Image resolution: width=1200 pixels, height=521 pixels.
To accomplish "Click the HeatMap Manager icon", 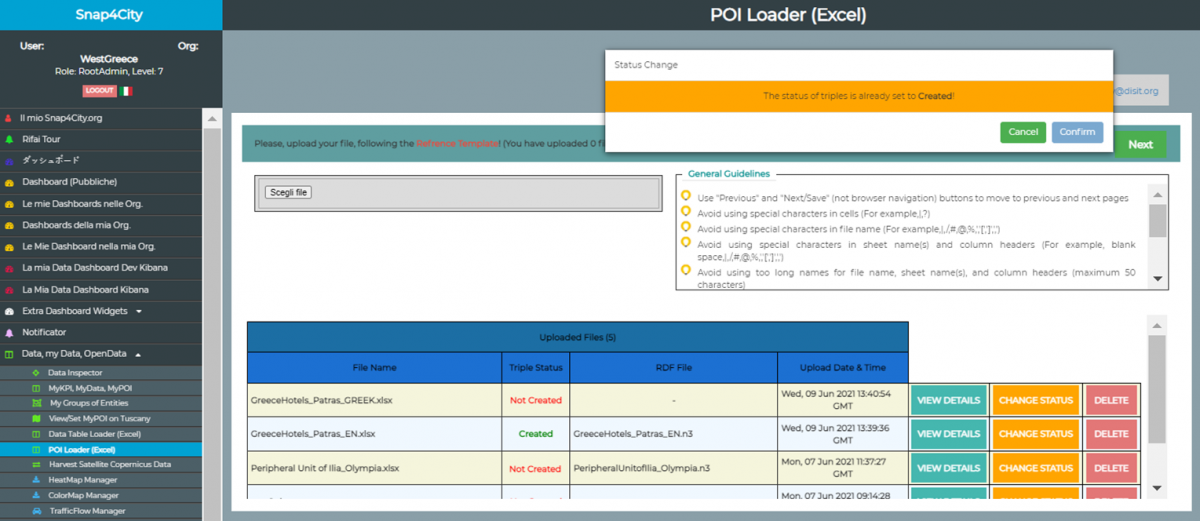I will 36,480.
